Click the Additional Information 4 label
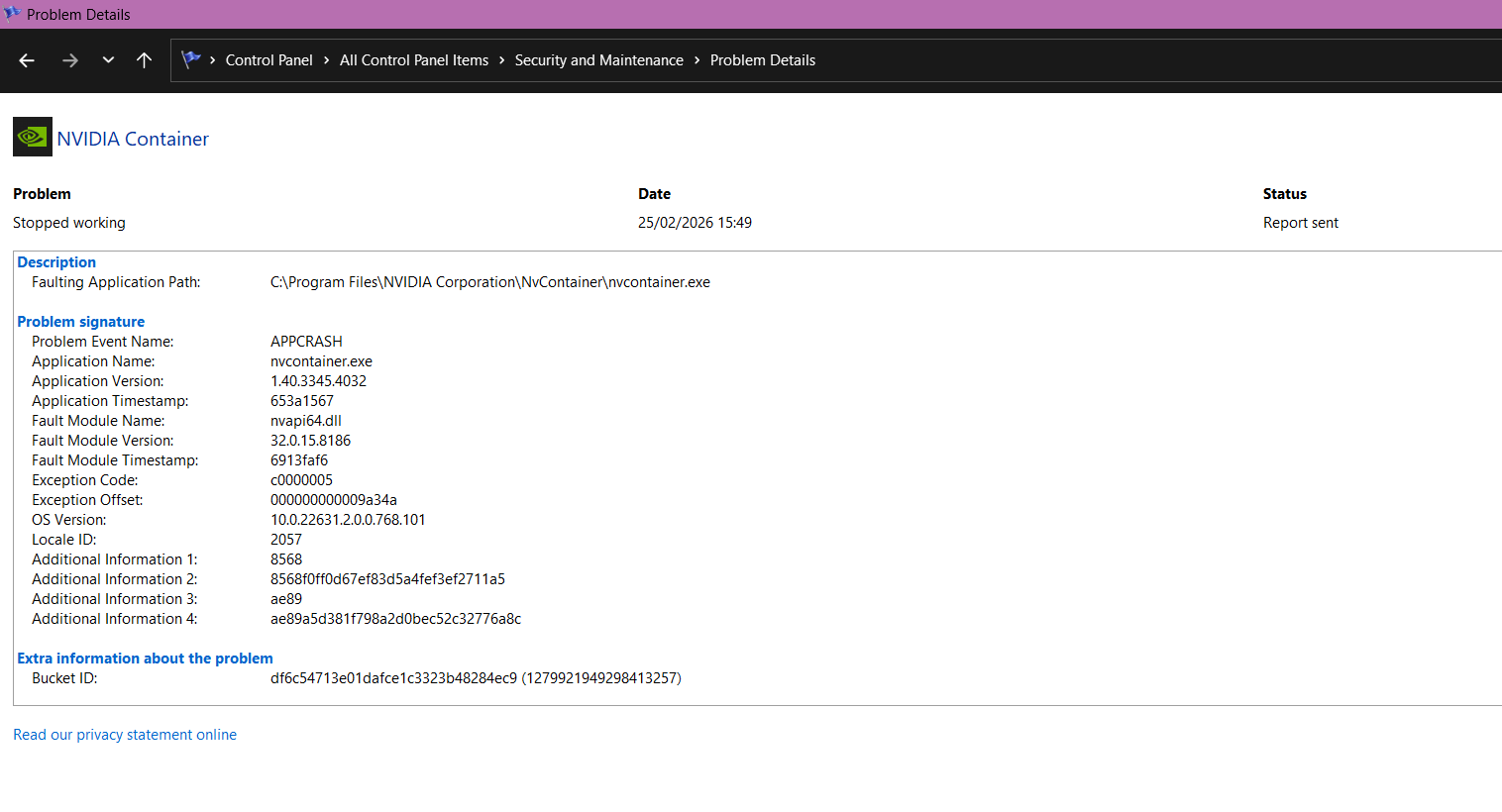 (115, 619)
